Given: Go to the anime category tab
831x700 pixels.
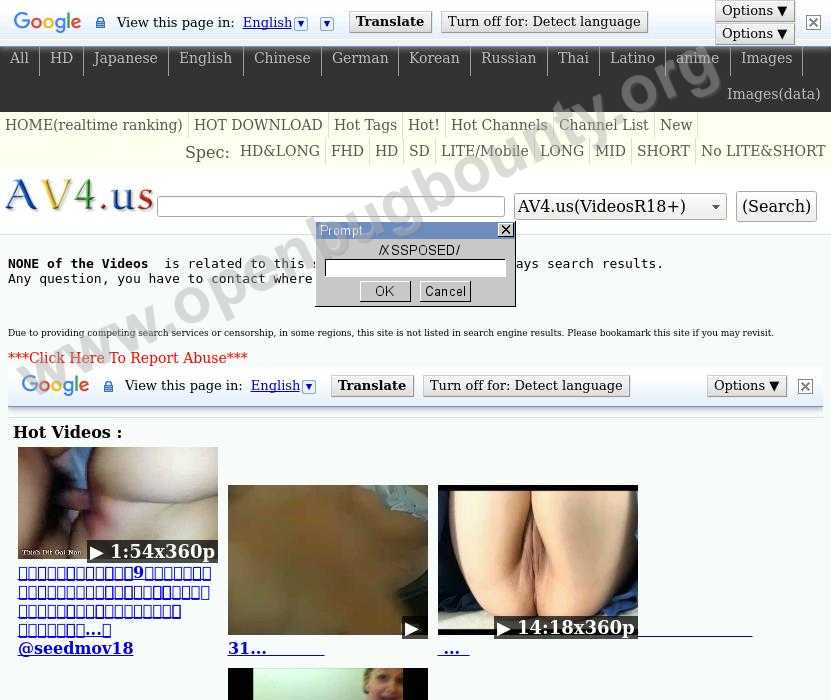Looking at the screenshot, I should tap(697, 58).
